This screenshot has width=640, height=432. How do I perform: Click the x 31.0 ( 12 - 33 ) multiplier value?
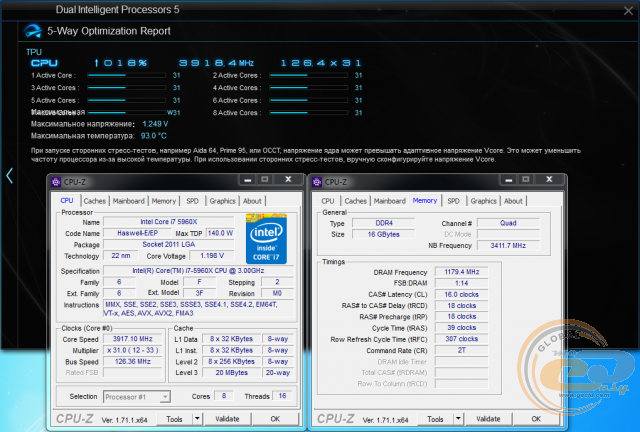point(133,350)
